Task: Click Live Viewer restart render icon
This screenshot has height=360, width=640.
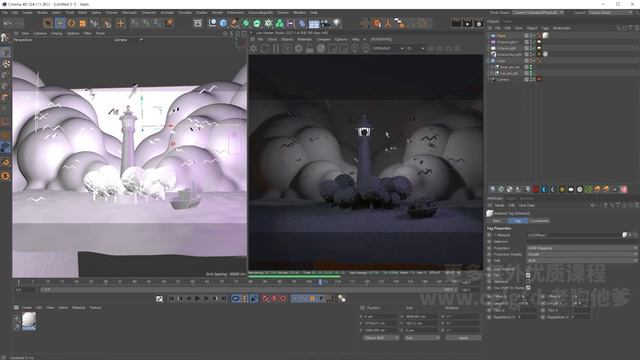Action: click(264, 49)
